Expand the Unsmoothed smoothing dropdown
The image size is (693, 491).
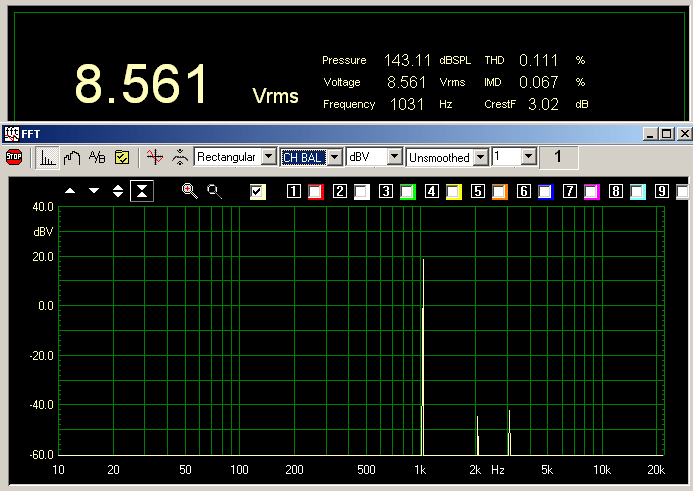point(481,157)
